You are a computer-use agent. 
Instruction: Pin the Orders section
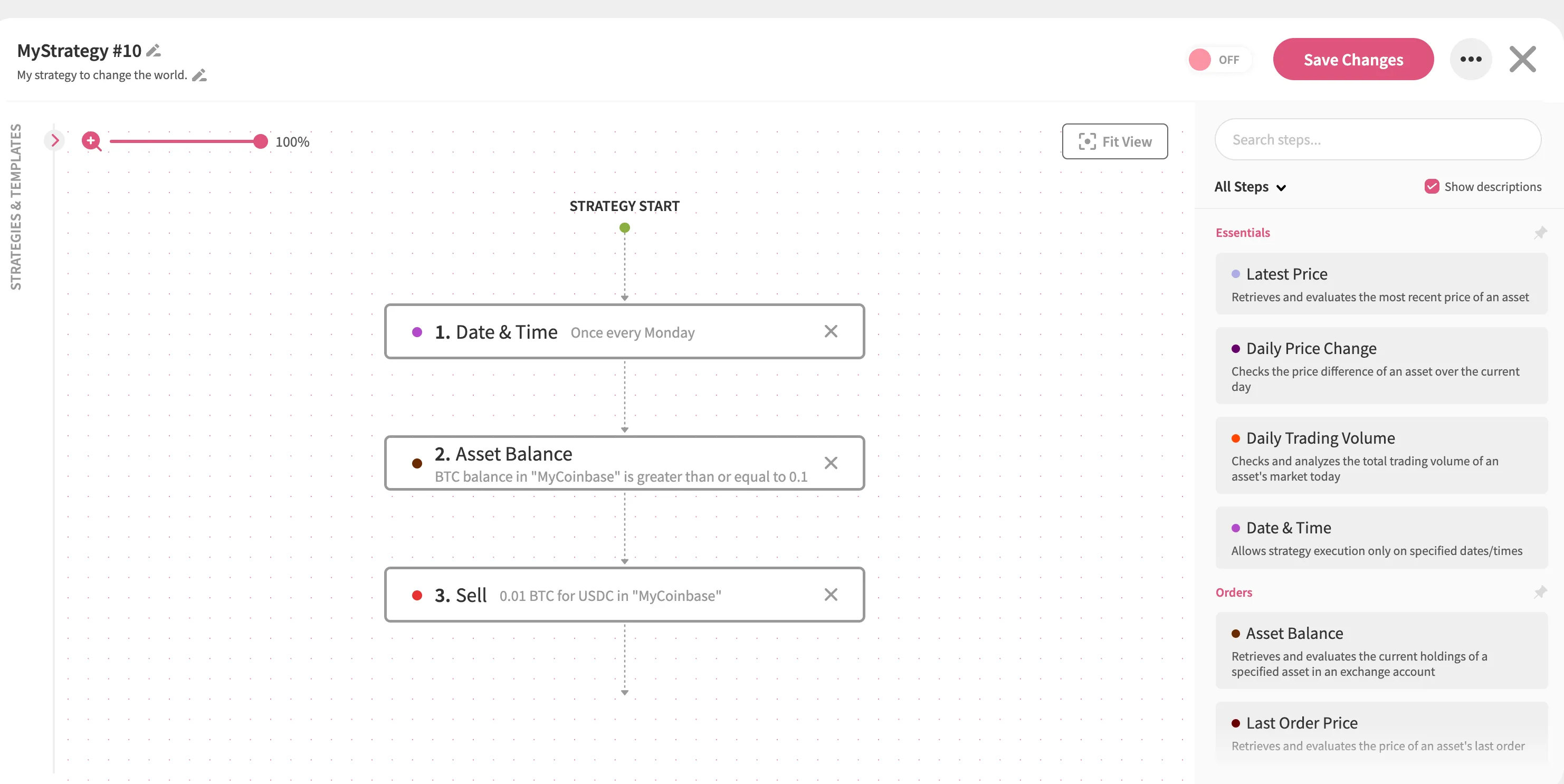tap(1540, 592)
